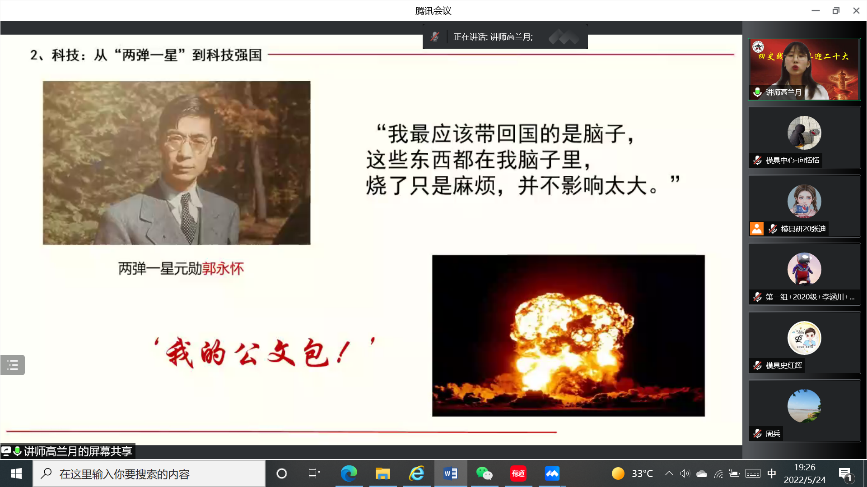Click the orange host badge icon

[756, 228]
